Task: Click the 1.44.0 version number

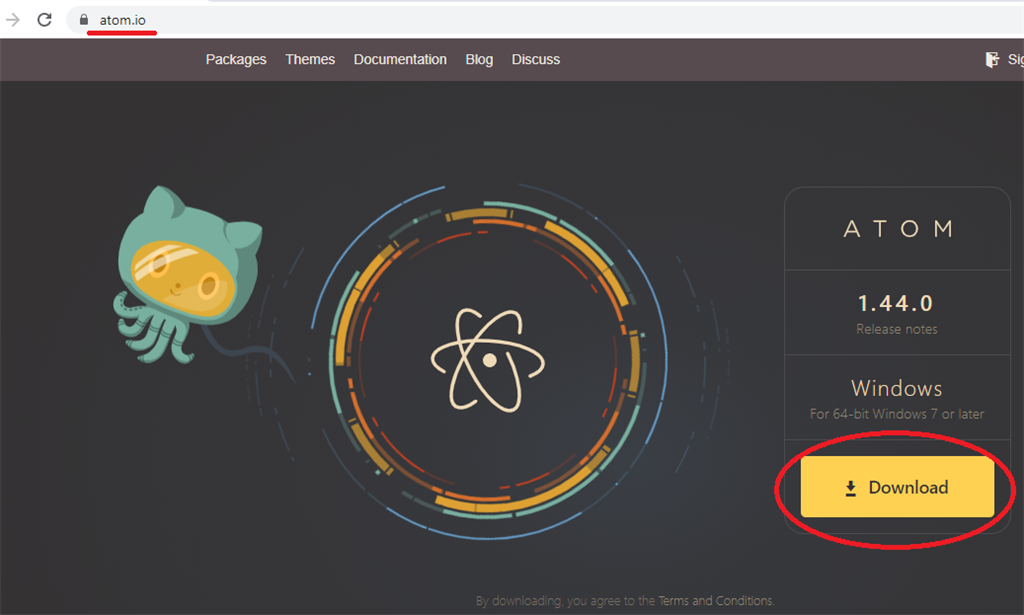Action: 896,304
